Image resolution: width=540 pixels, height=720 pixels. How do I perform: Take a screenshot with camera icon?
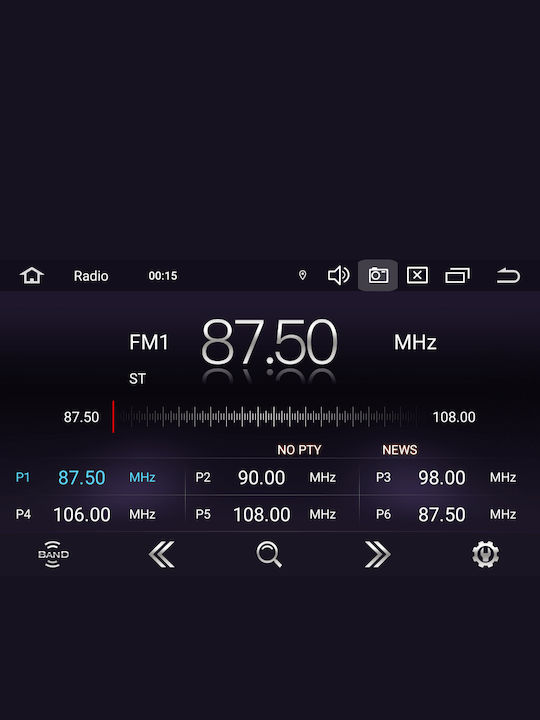[x=378, y=275]
